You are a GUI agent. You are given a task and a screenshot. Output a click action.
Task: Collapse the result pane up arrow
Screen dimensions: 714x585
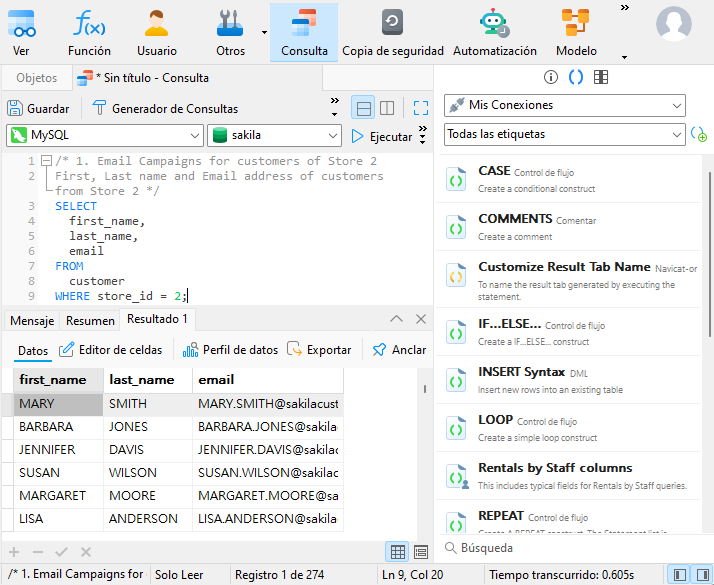click(x=396, y=319)
